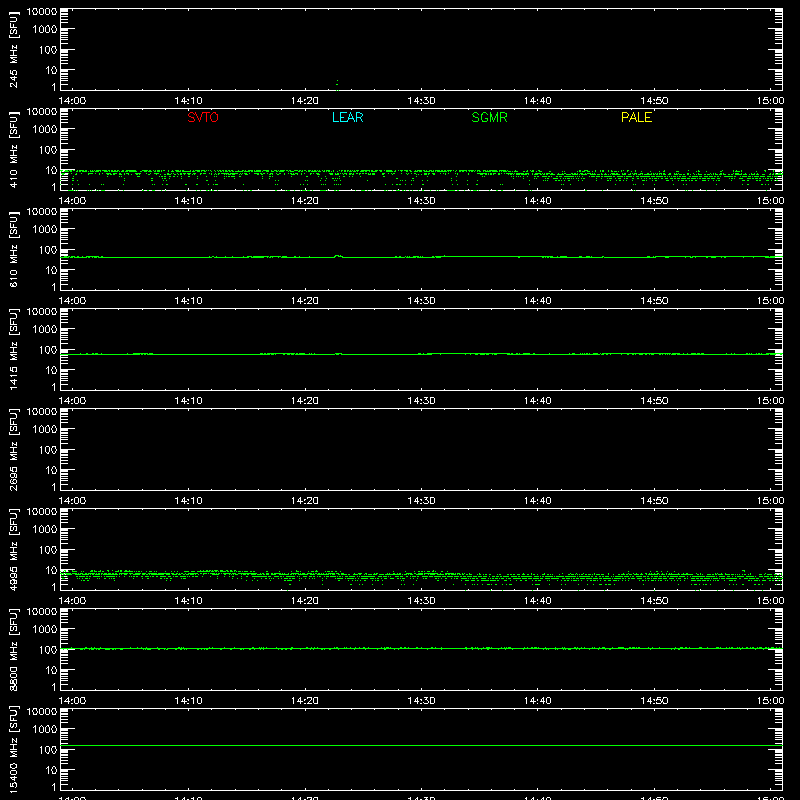Click the yellow PALE station label
The width and height of the screenshot is (800, 800).
coord(636,117)
